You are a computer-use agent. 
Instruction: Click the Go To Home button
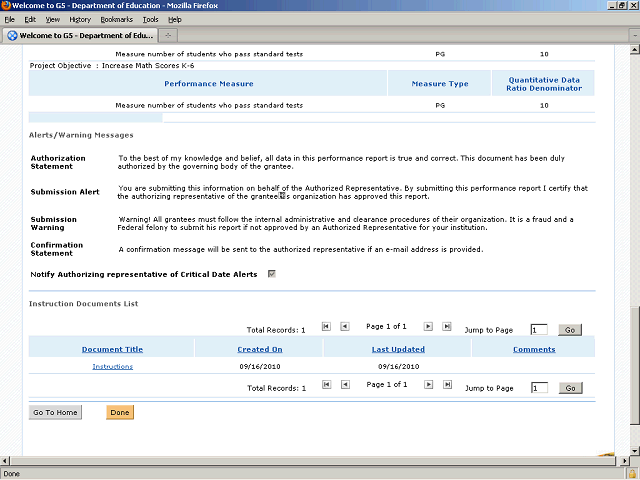pos(56,412)
